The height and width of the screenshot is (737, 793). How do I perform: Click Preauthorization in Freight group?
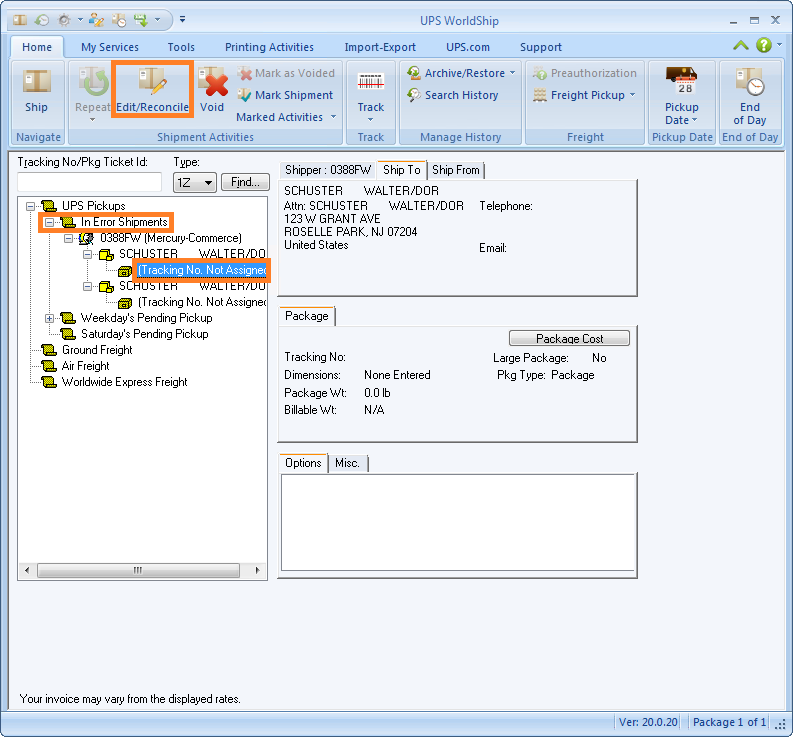coord(585,73)
